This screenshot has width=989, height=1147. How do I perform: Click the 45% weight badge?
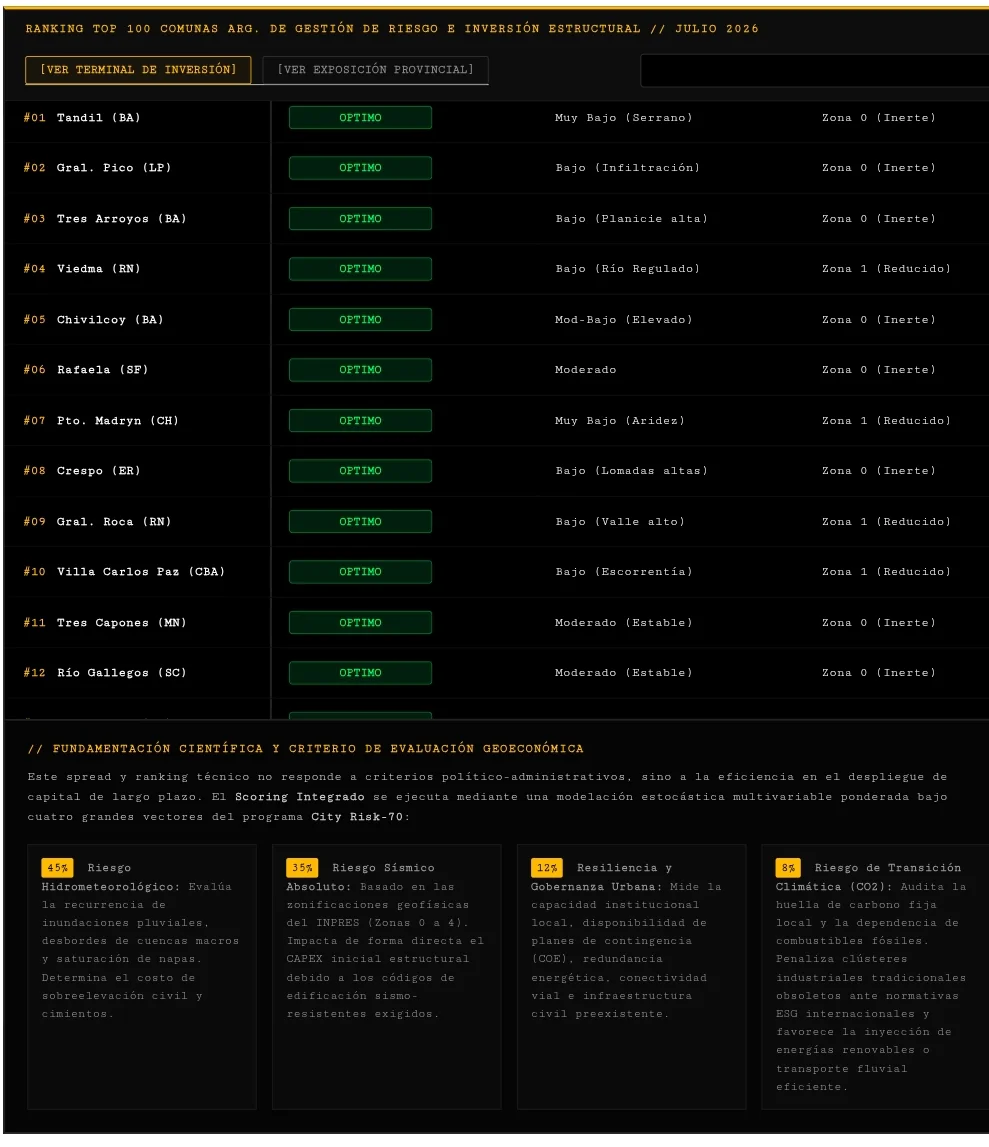click(57, 868)
